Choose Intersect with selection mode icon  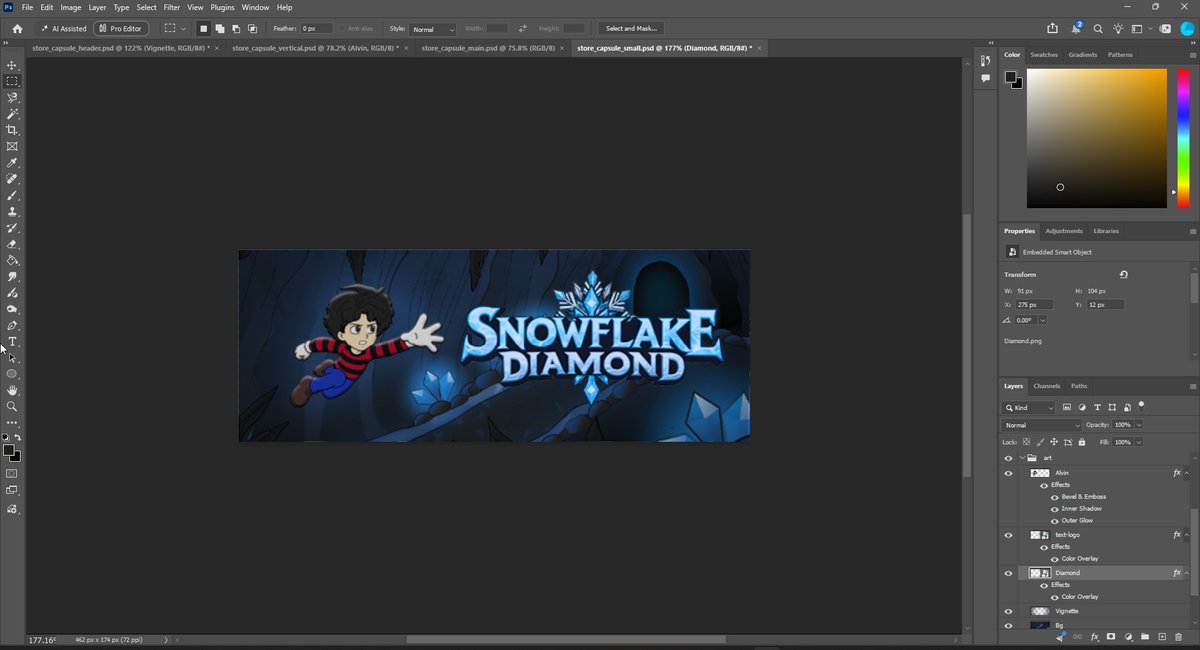coord(252,28)
